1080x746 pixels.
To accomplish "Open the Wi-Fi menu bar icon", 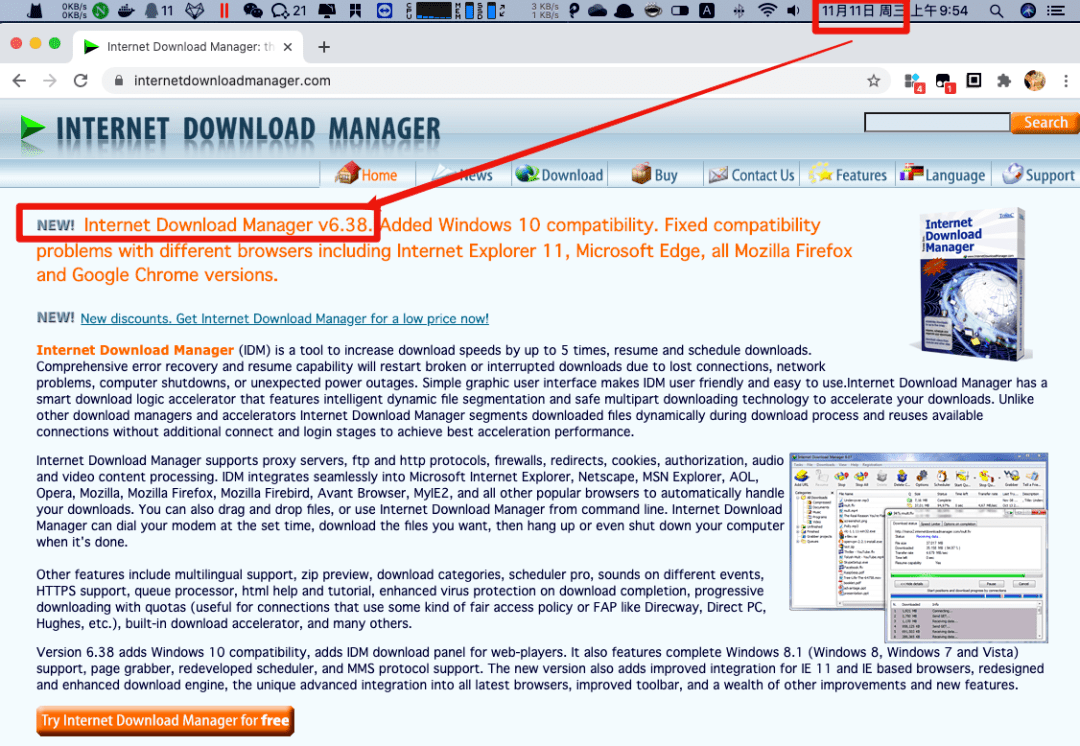I will click(767, 10).
